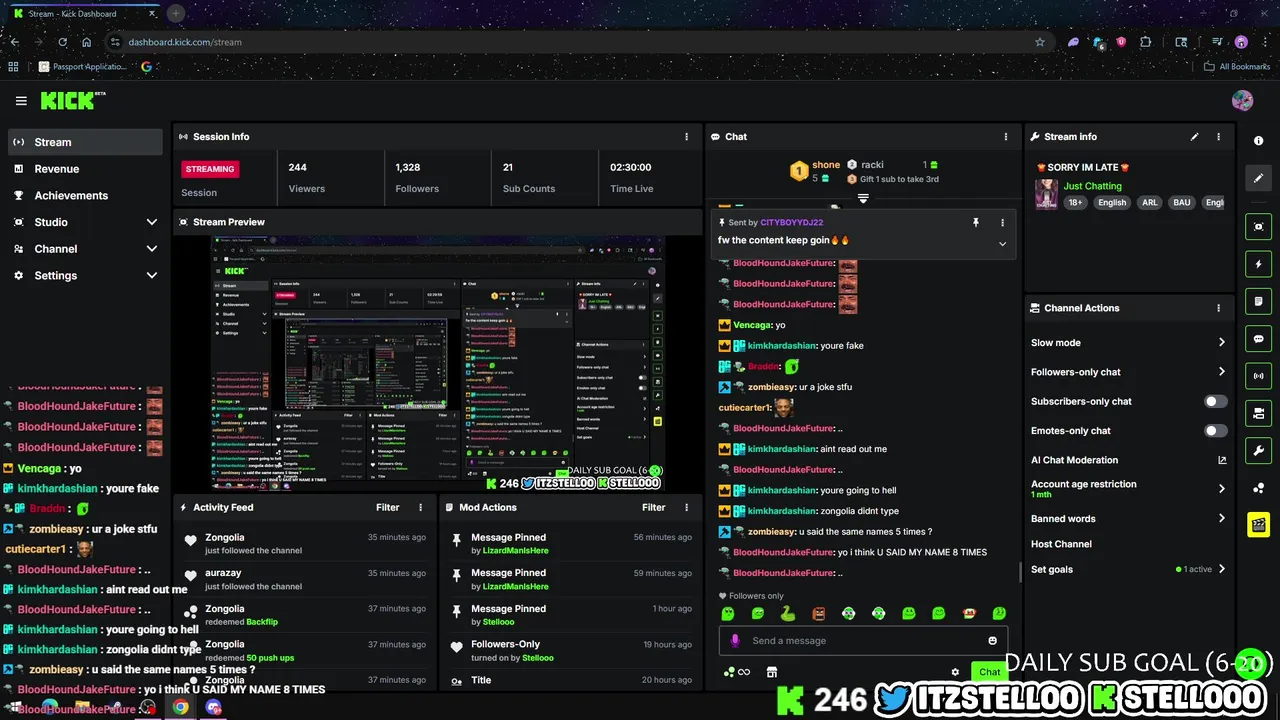Open AI Chat Moderation external link icon
Image resolution: width=1280 pixels, height=720 pixels.
[x=1221, y=460]
